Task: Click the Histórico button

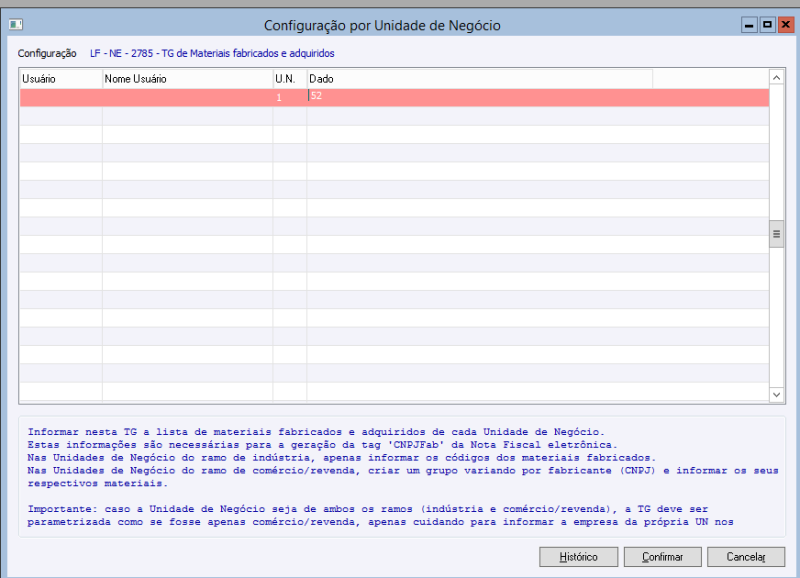Action: click(579, 557)
